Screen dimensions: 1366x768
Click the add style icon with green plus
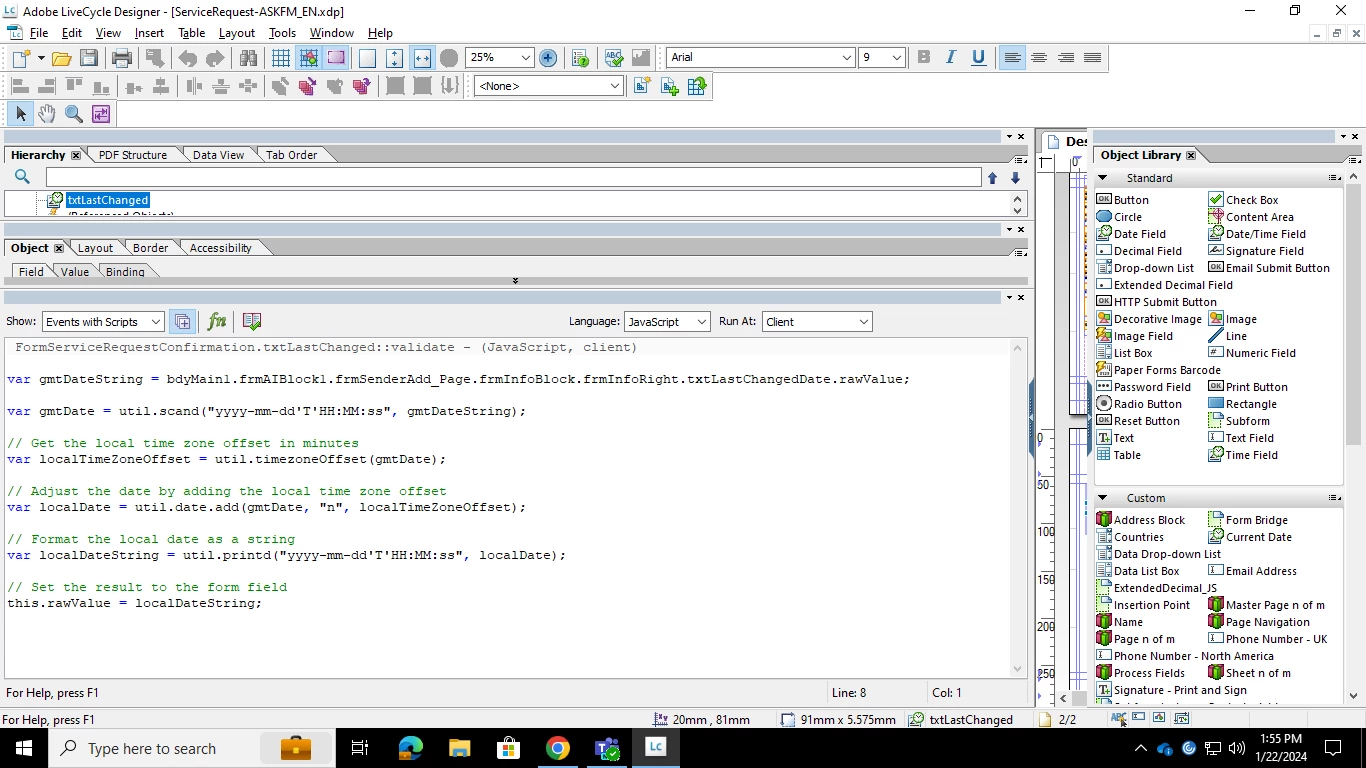tap(670, 86)
